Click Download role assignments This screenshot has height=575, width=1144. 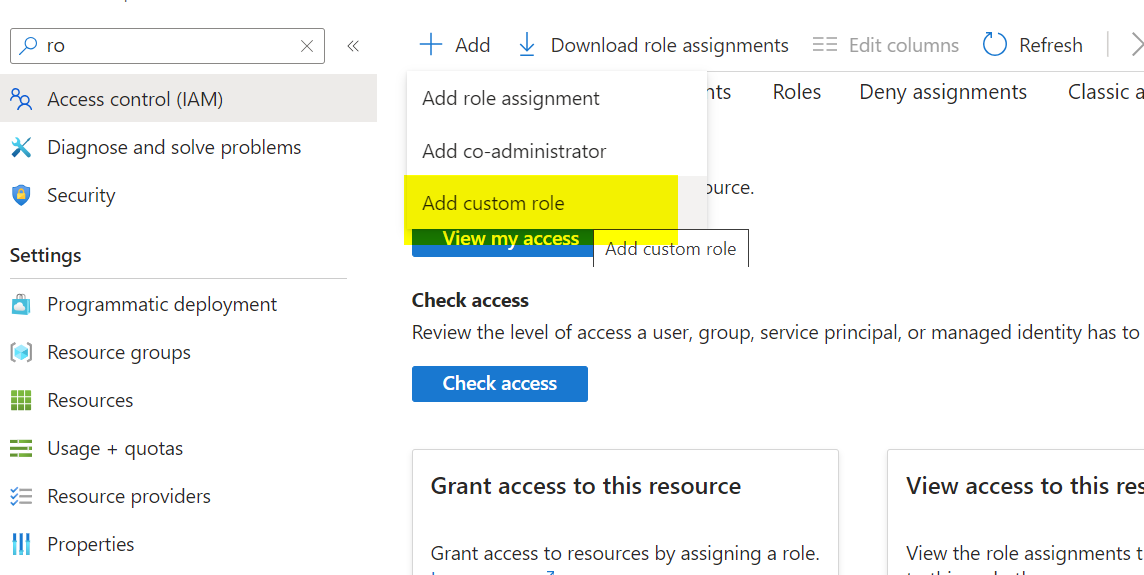[x=653, y=45]
